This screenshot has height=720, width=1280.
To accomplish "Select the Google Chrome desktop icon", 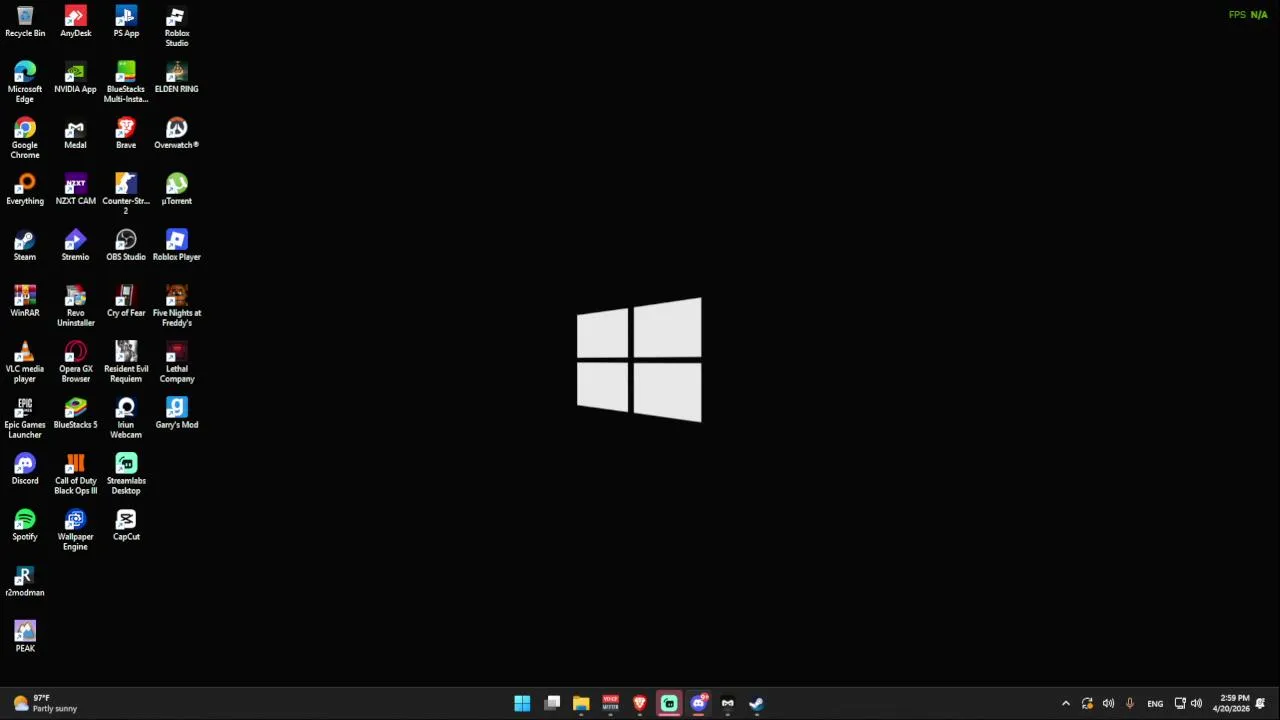I will (25, 139).
